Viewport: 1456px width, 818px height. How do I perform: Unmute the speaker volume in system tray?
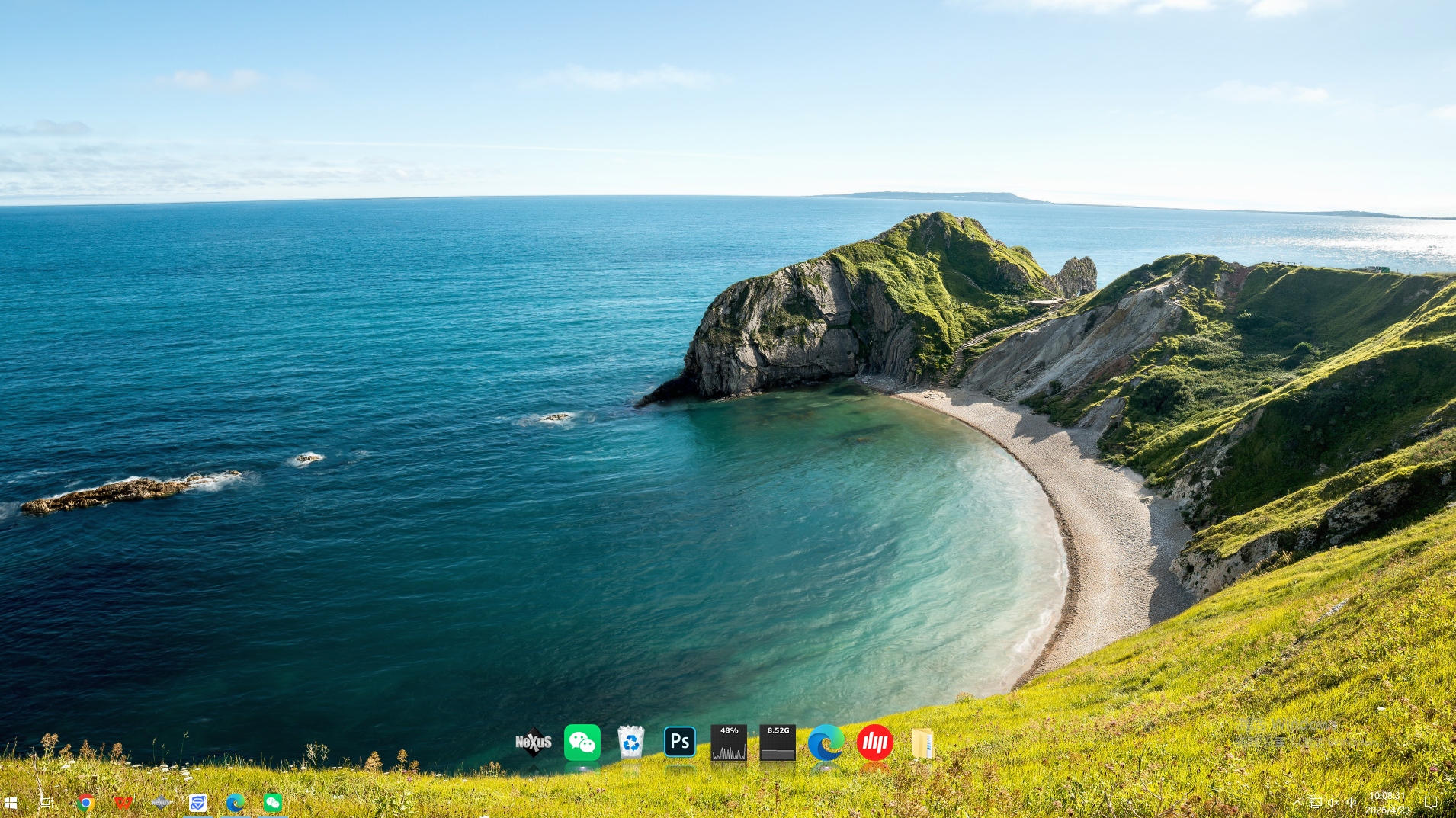(1333, 802)
